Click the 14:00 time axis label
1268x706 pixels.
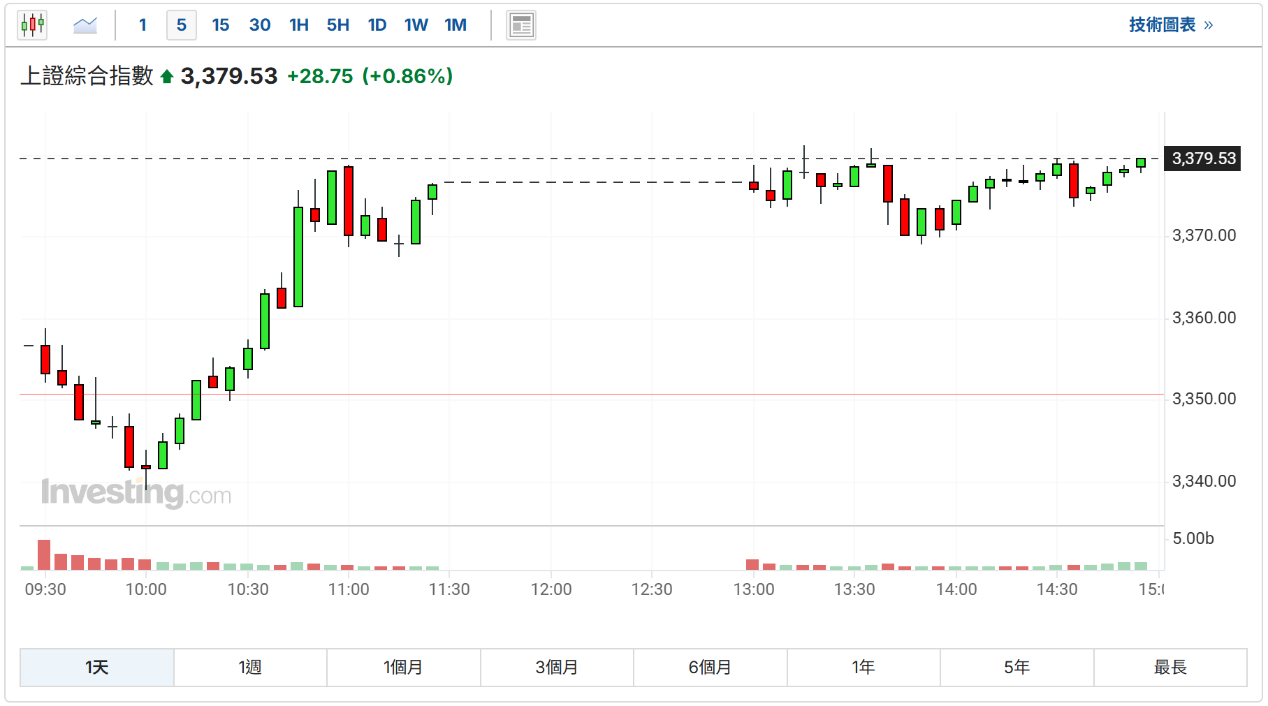tap(956, 590)
